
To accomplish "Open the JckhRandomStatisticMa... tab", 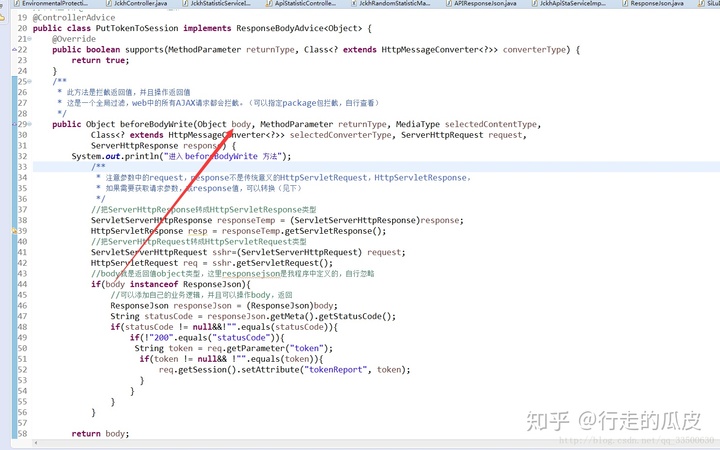I will point(394,3).
